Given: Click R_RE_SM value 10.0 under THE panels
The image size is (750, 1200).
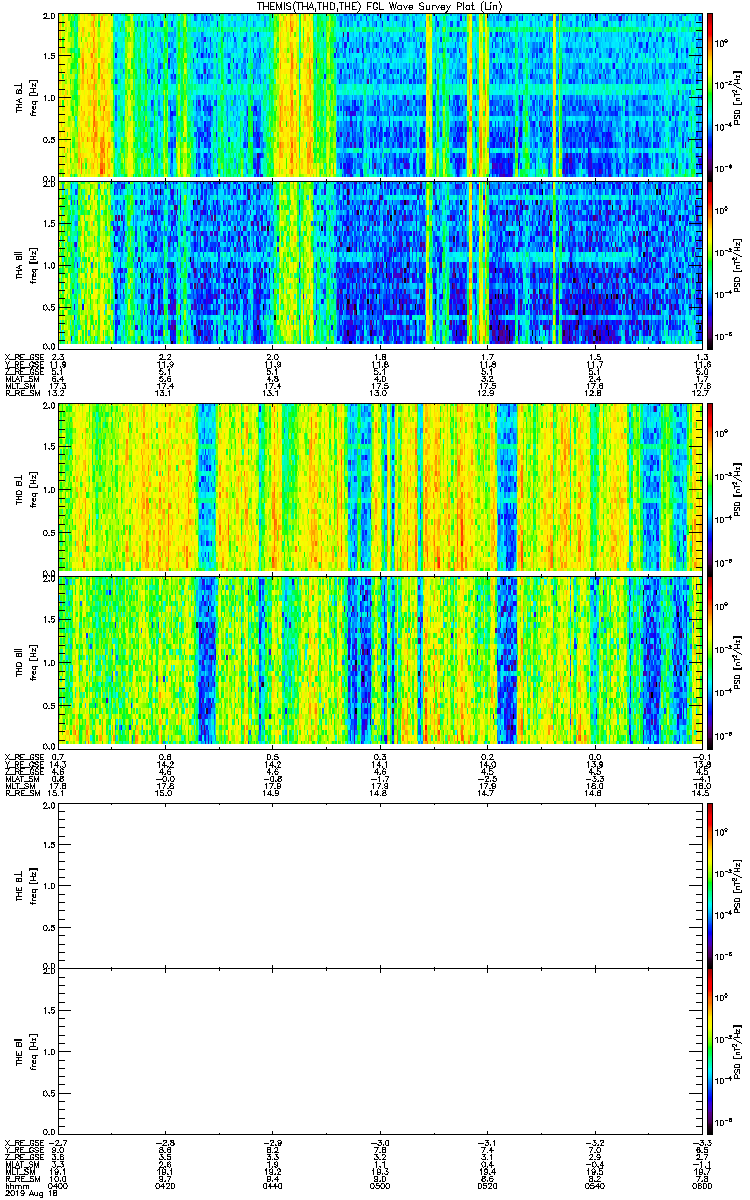Looking at the screenshot, I should (x=58, y=1179).
